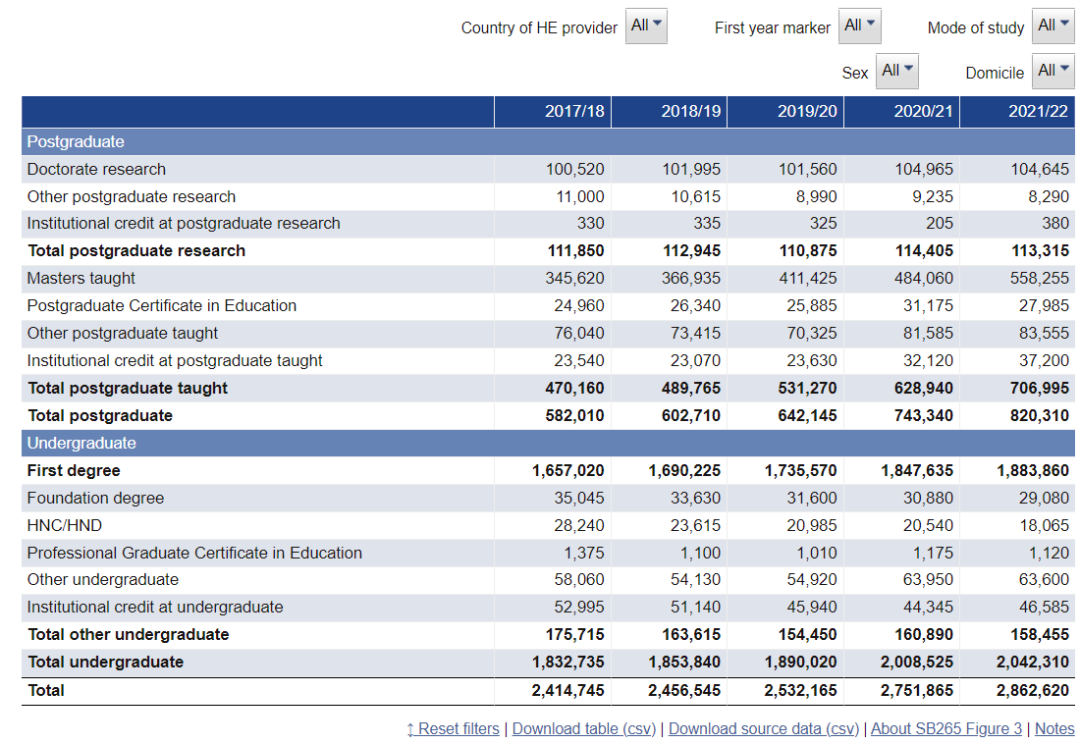Click Doctorate research value 100,520
The height and width of the screenshot is (744, 1080).
pyautogui.click(x=575, y=169)
